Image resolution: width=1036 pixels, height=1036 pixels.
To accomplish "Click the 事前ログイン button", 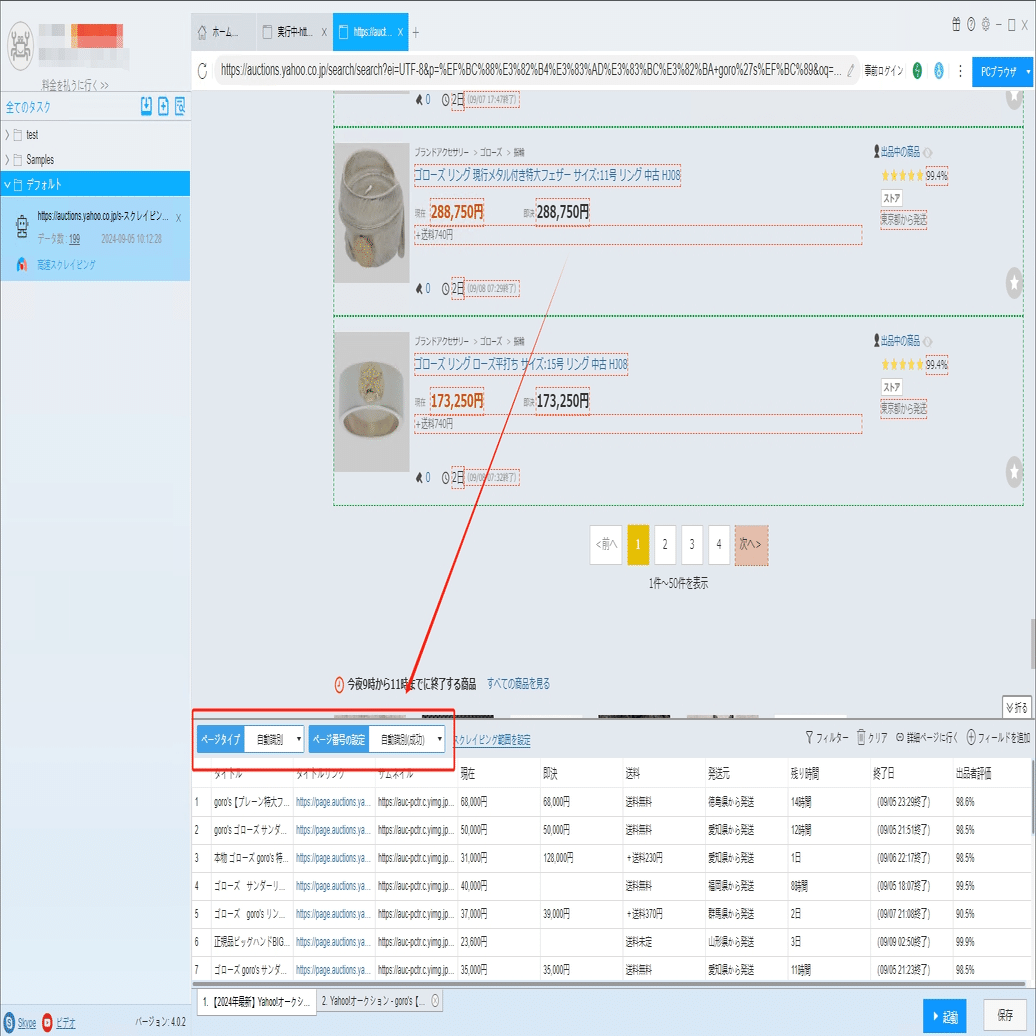I will click(x=883, y=70).
